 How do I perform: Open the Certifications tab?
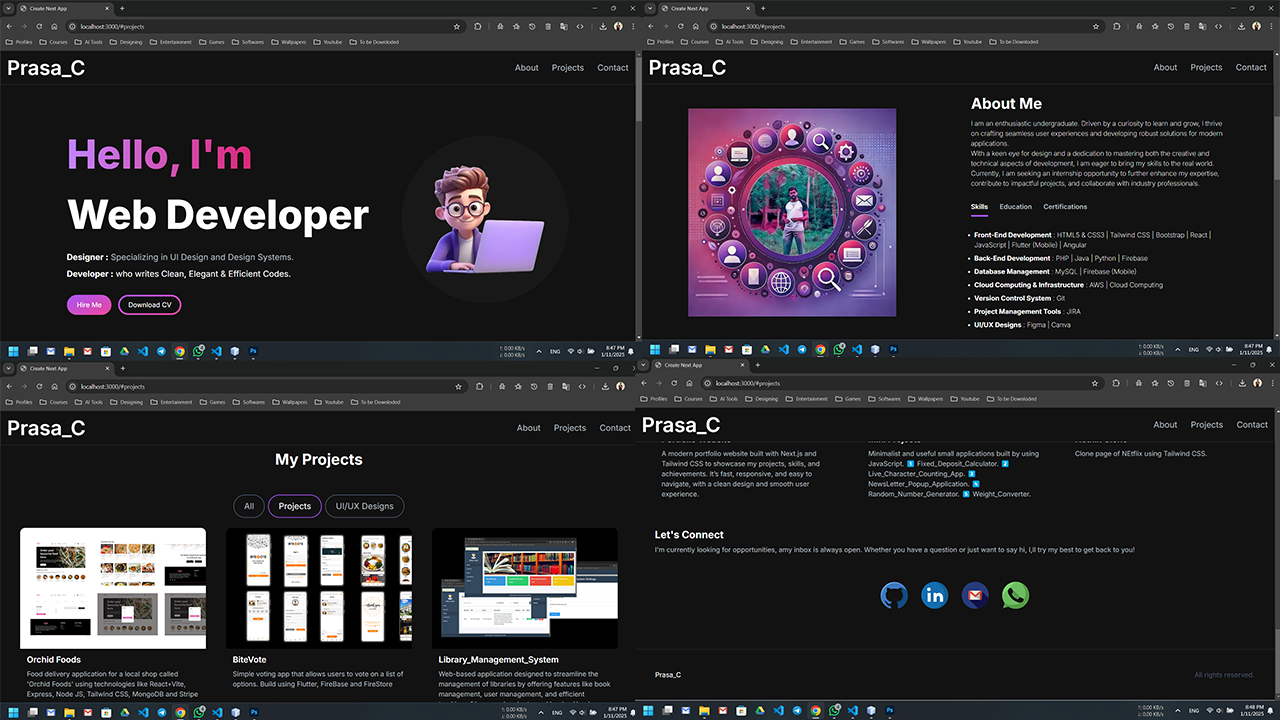1064,207
